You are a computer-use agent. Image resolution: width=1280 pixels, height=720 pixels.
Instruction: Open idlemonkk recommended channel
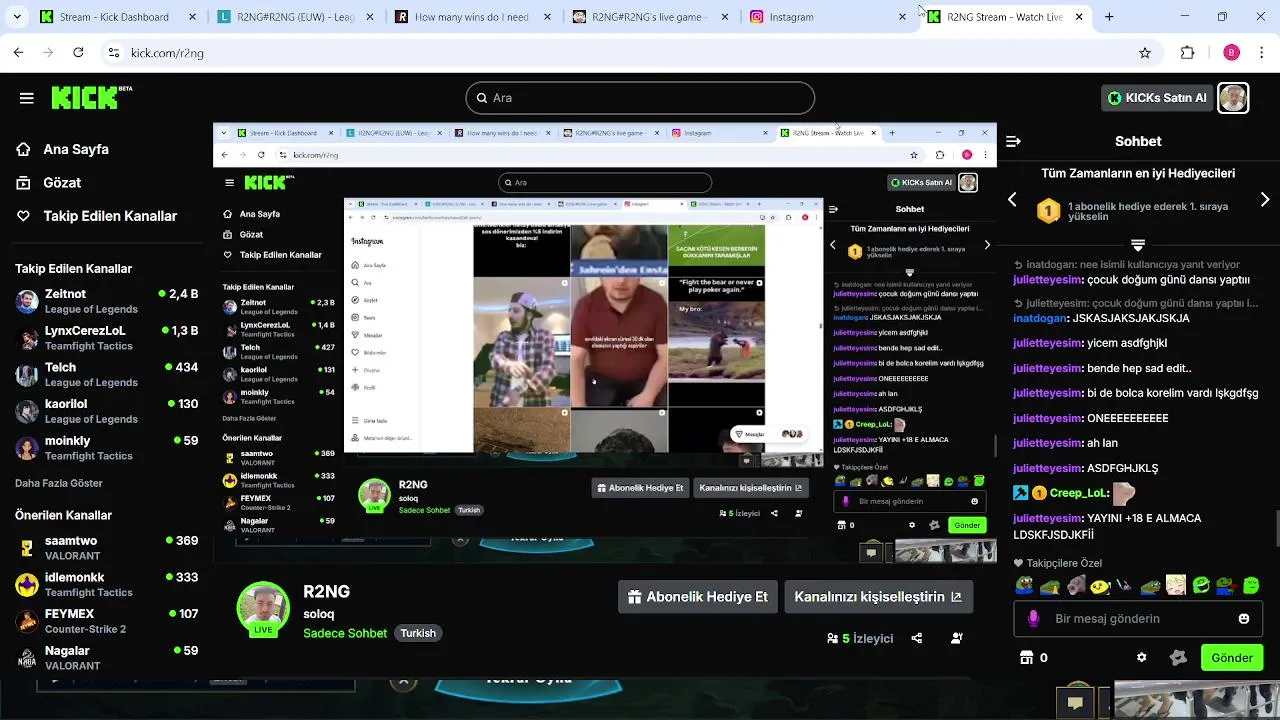106,584
